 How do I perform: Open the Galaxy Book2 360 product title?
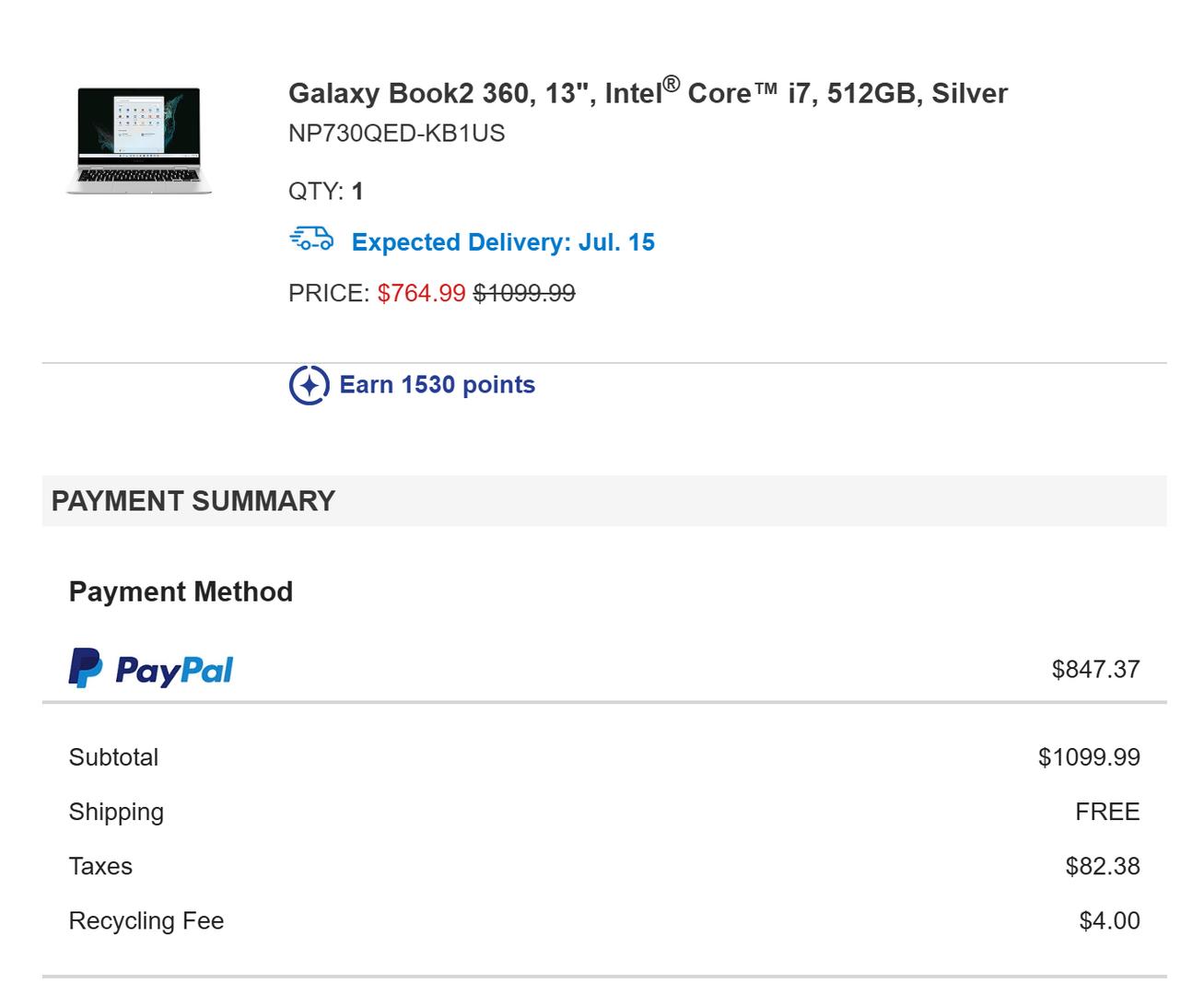648,92
